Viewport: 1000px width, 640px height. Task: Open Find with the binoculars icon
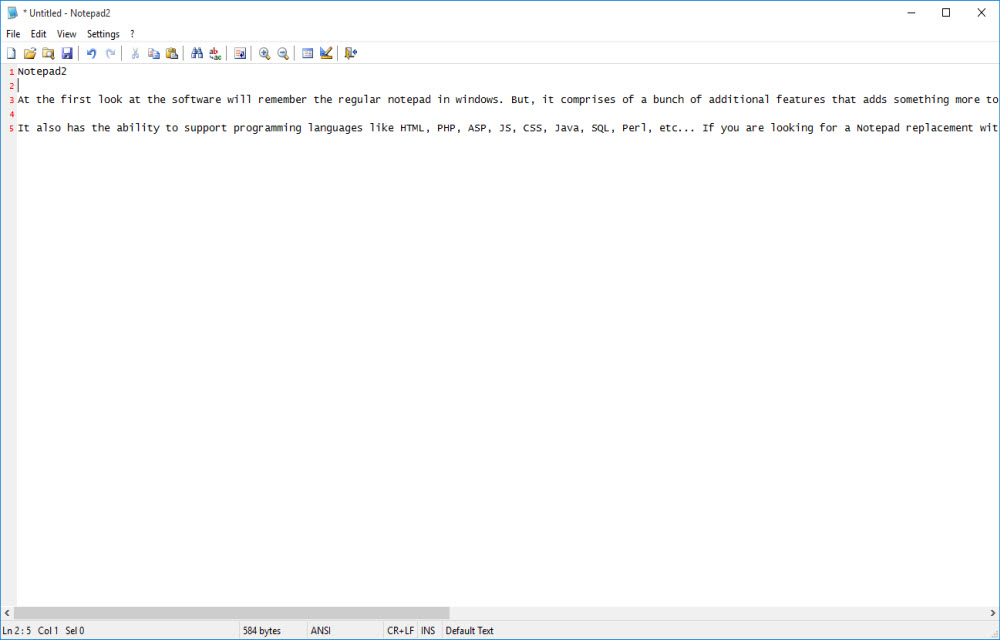point(196,54)
